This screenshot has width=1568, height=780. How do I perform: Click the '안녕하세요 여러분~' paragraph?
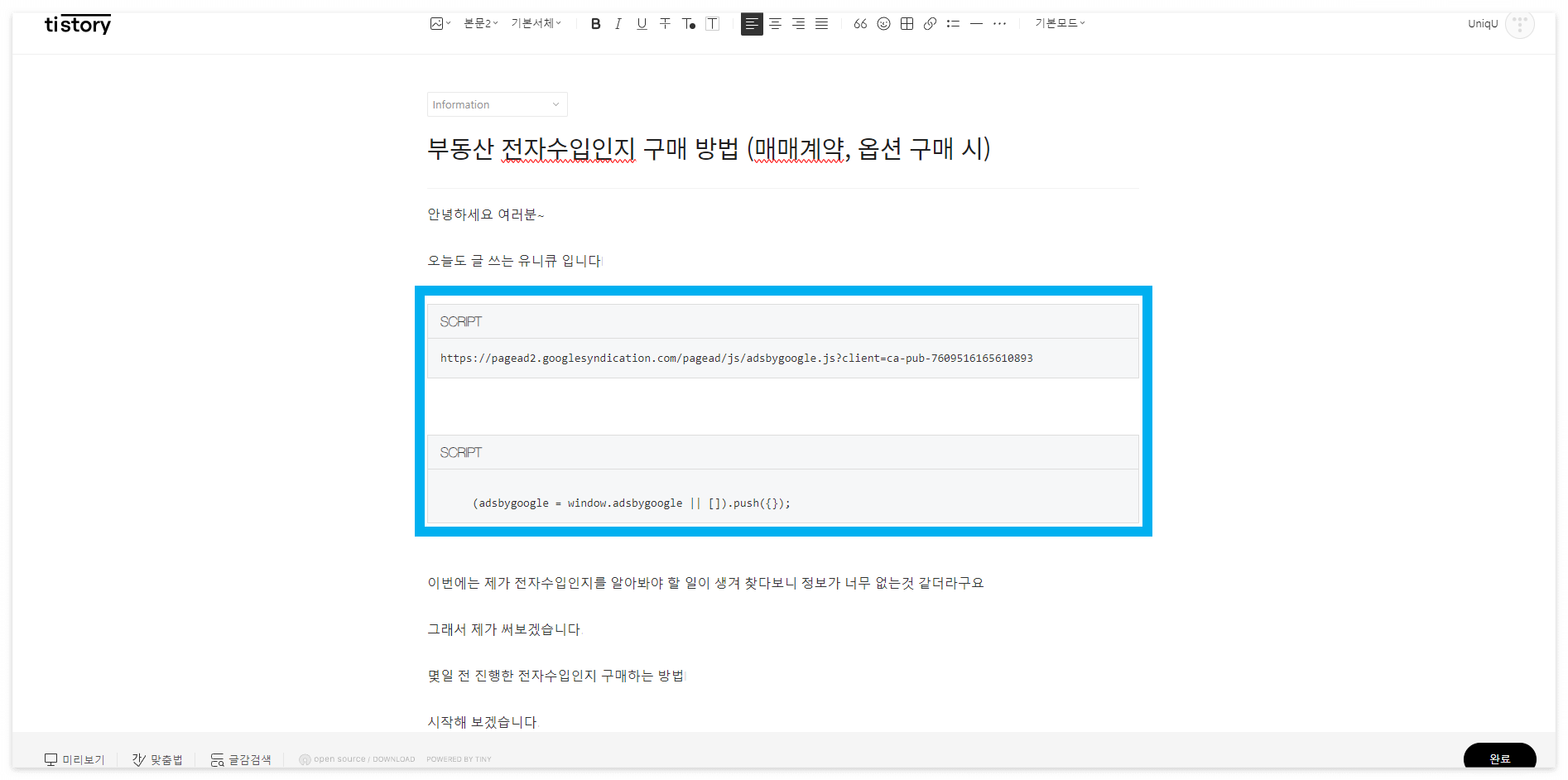[485, 215]
